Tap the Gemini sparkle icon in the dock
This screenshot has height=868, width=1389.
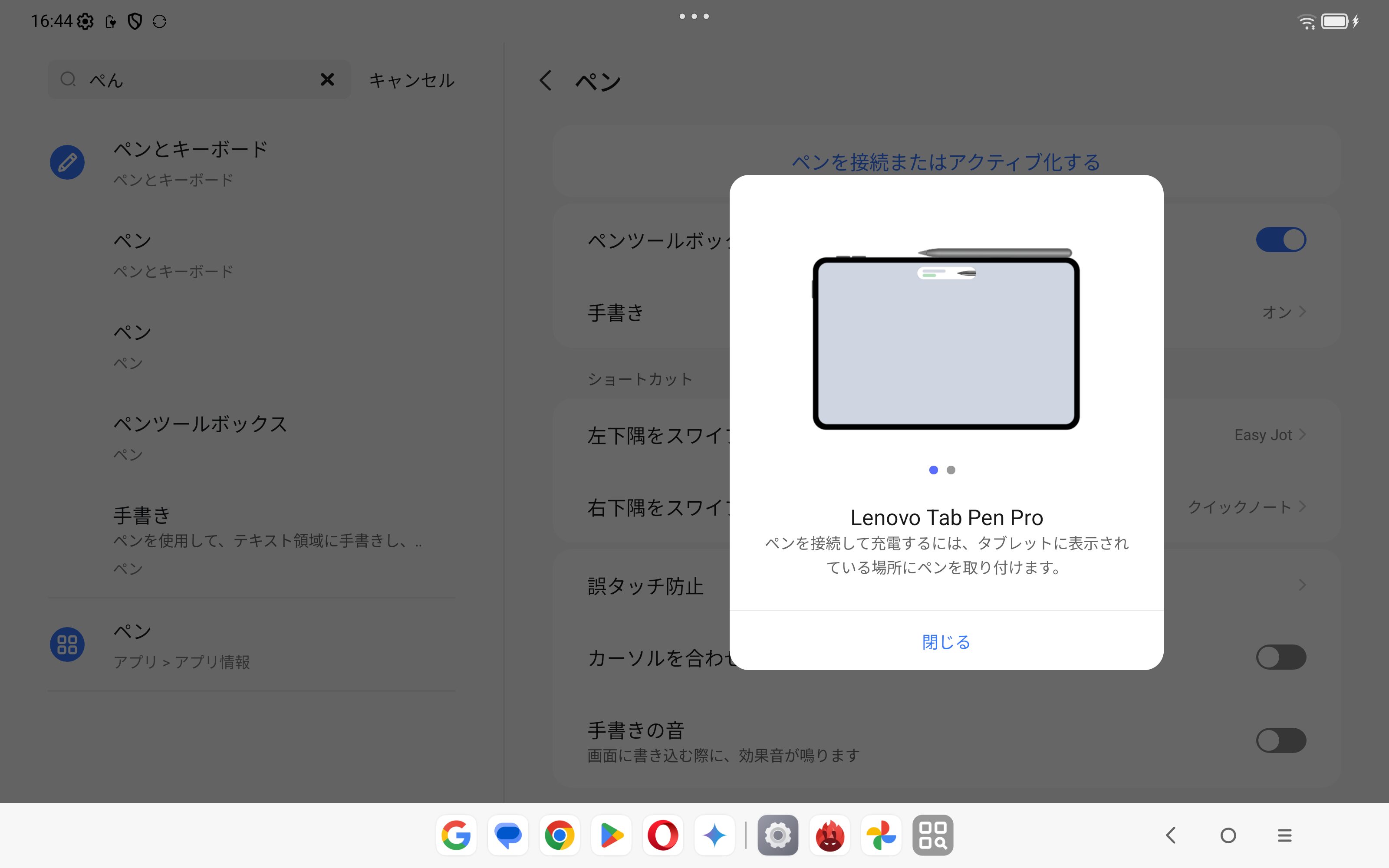[714, 835]
